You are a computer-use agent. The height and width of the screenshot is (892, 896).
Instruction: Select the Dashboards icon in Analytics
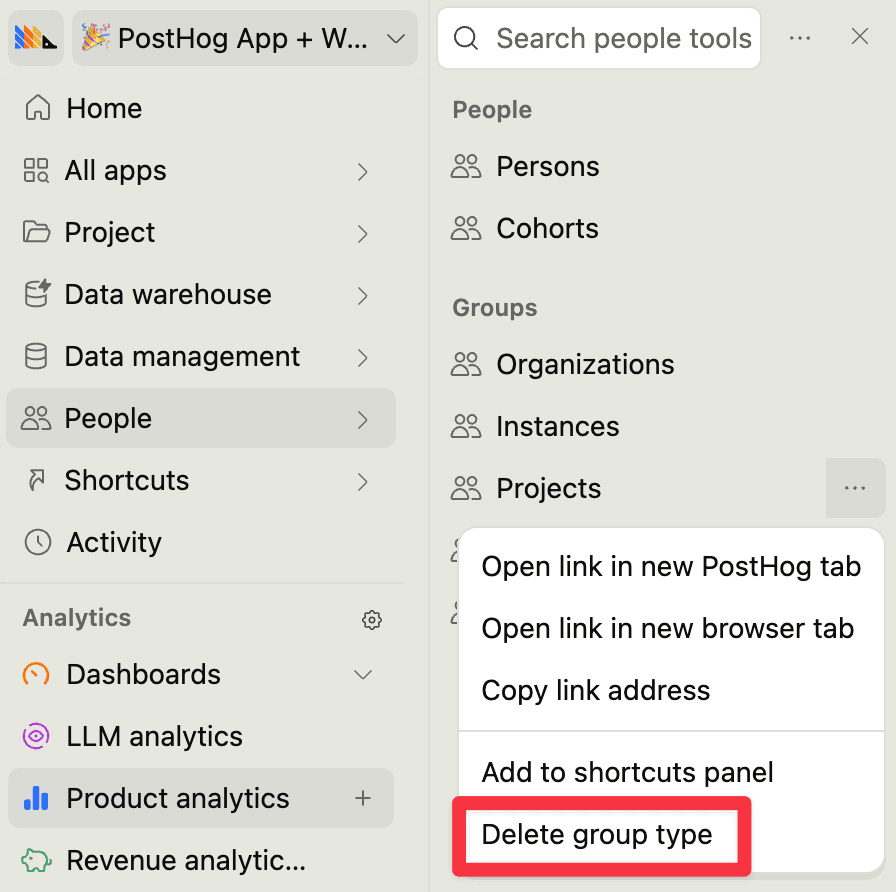point(36,674)
